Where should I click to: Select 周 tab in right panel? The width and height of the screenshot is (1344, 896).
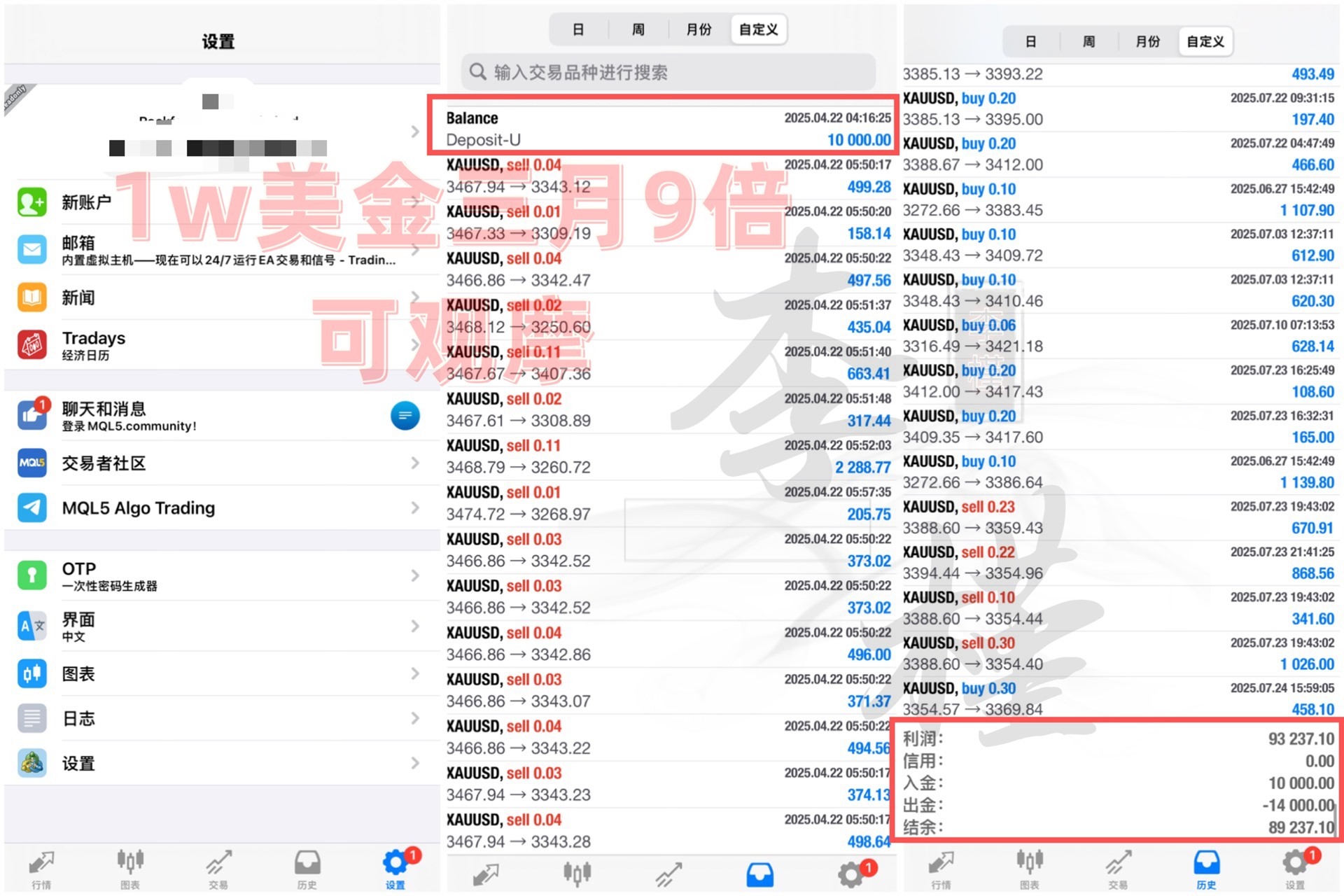tap(1089, 41)
